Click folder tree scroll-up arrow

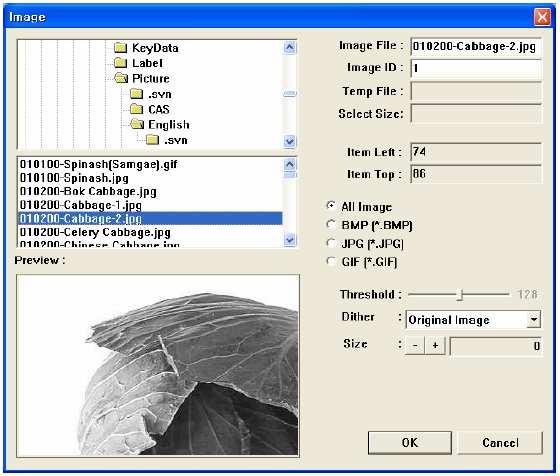290,47
